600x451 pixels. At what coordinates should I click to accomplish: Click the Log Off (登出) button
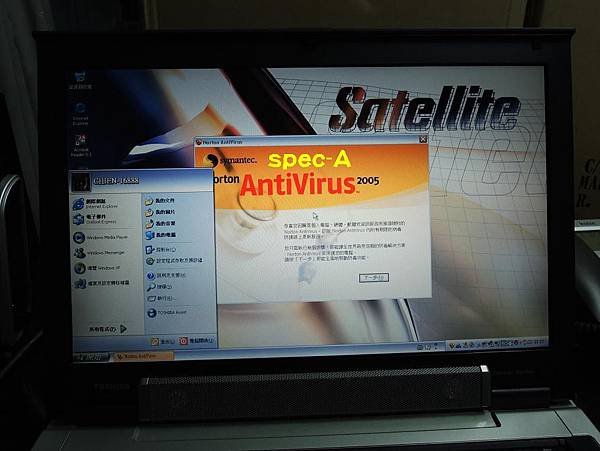[x=163, y=341]
